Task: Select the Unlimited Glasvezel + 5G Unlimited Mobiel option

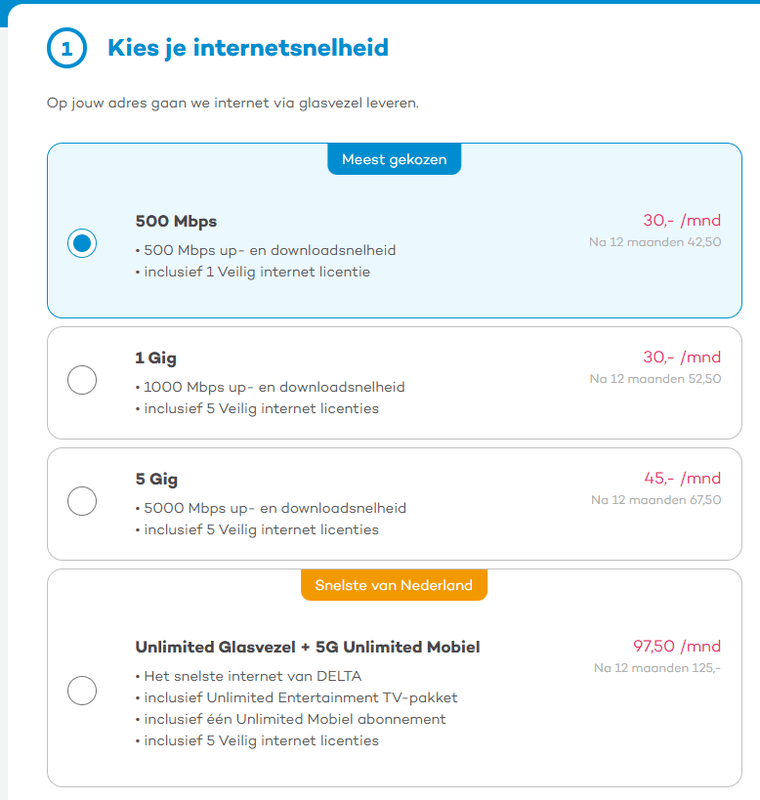Action: coord(84,689)
